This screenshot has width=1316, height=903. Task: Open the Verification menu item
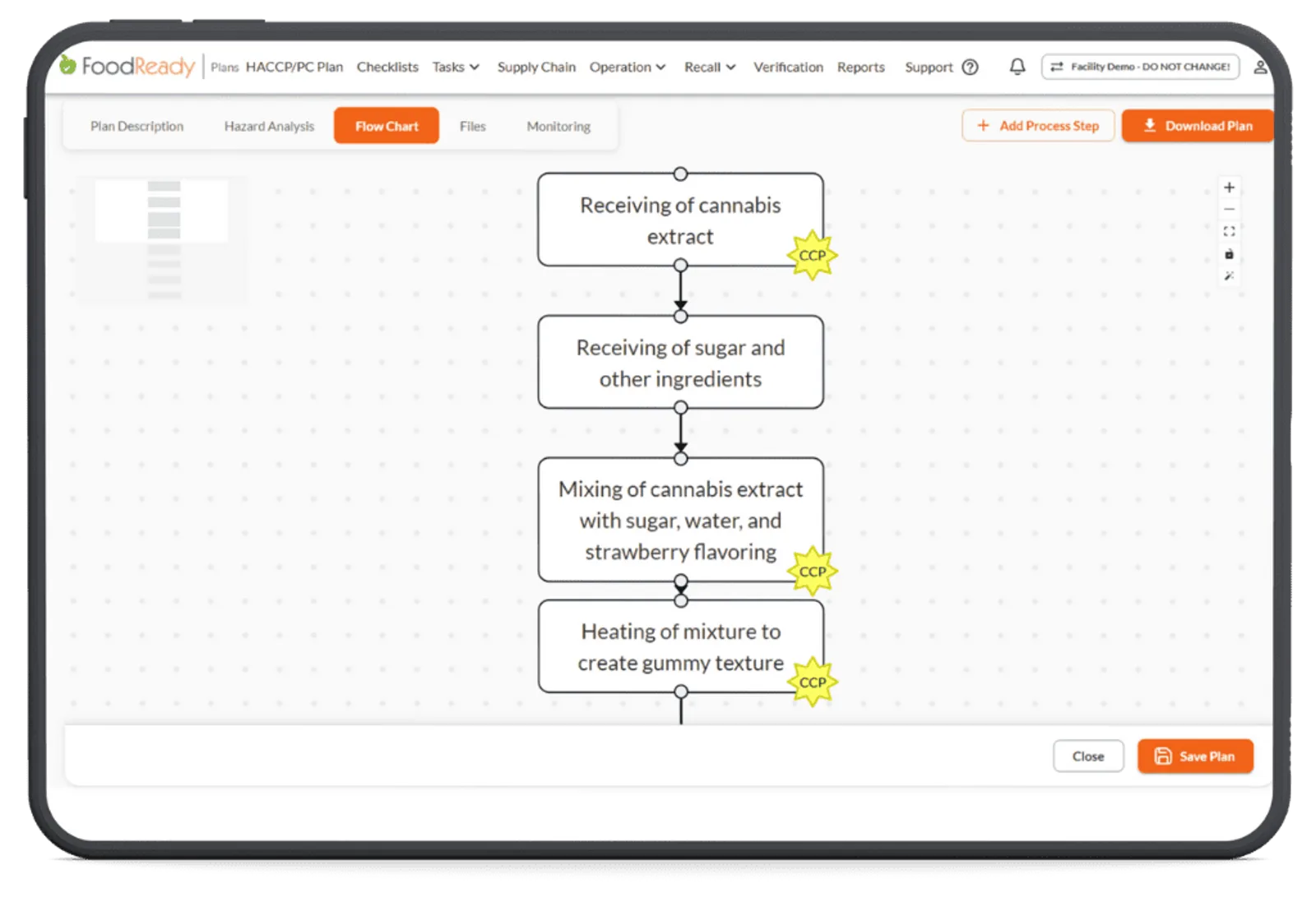coord(788,67)
